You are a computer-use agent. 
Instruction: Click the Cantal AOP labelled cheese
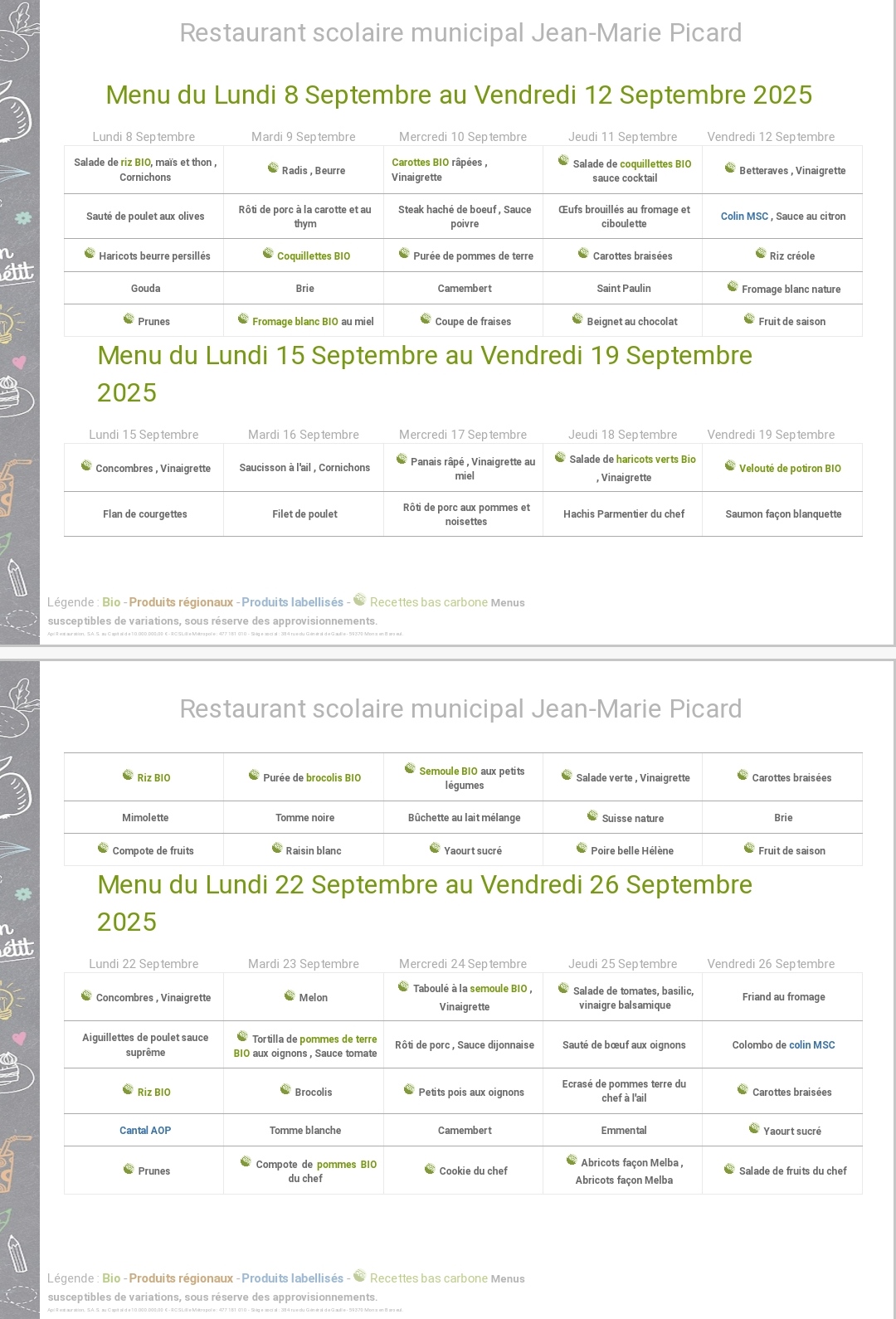pyautogui.click(x=145, y=1131)
